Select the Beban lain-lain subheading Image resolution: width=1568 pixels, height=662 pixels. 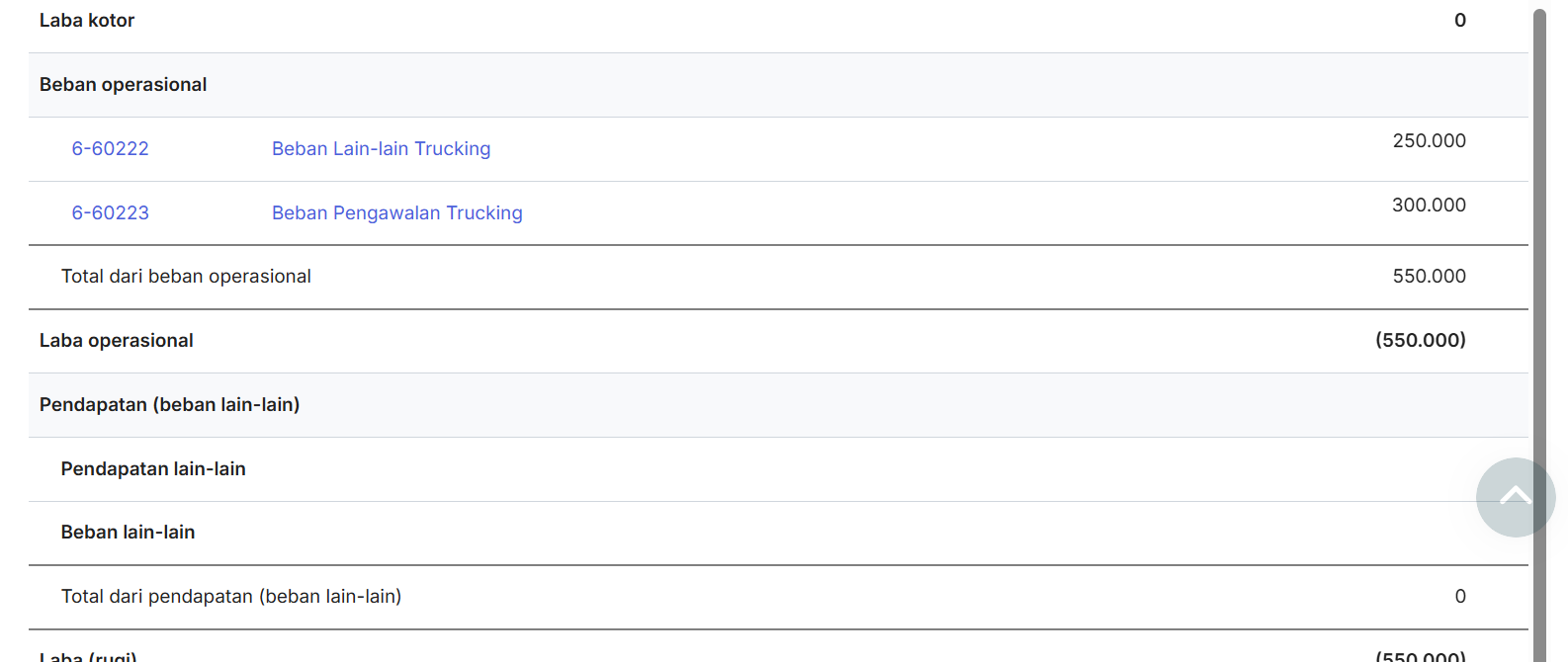[x=128, y=533]
